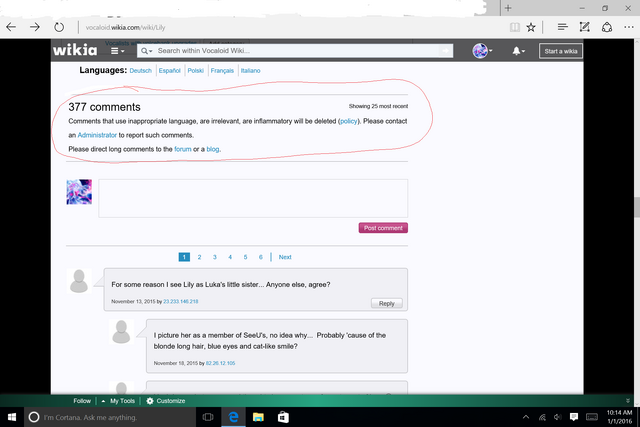Open the Administrator link
Viewport: 640px width, 427px height.
97,135
